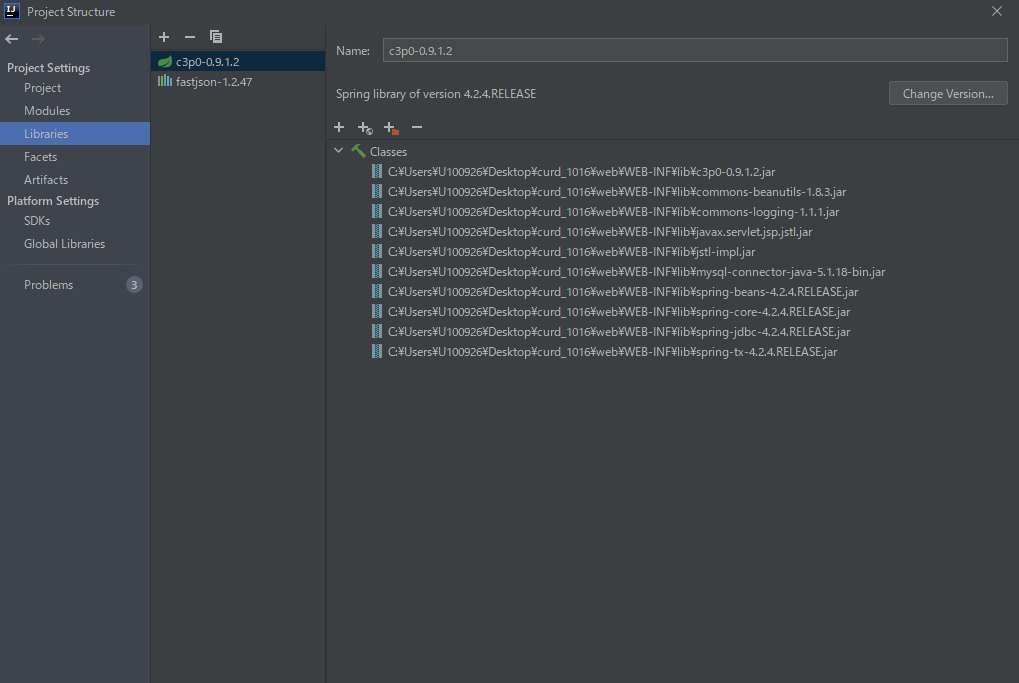Screen dimensions: 1019x683
Task: Open the Problems page
Action: coord(75,285)
